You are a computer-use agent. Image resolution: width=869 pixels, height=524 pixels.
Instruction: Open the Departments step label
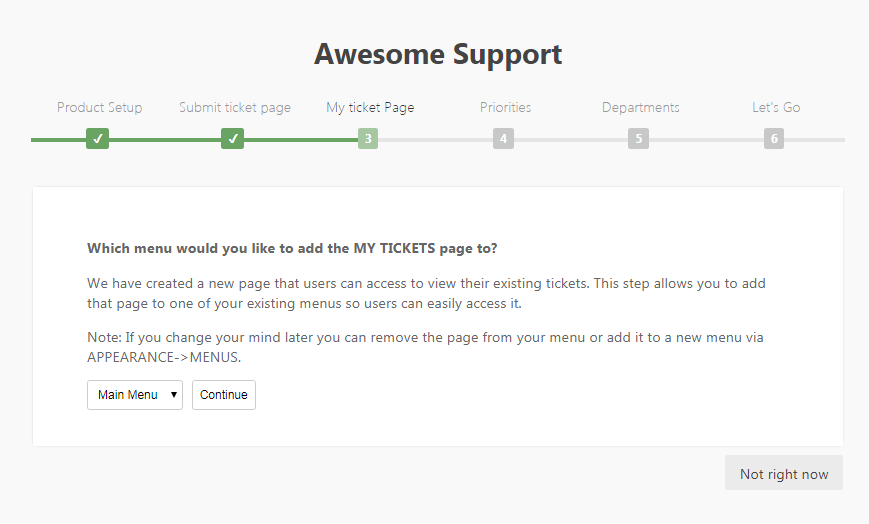click(x=640, y=107)
